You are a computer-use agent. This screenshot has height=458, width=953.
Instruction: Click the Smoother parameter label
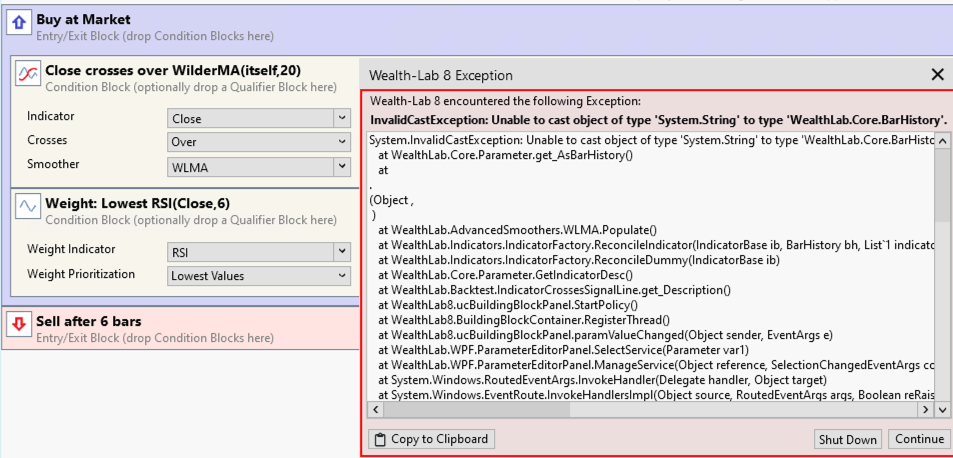point(53,164)
